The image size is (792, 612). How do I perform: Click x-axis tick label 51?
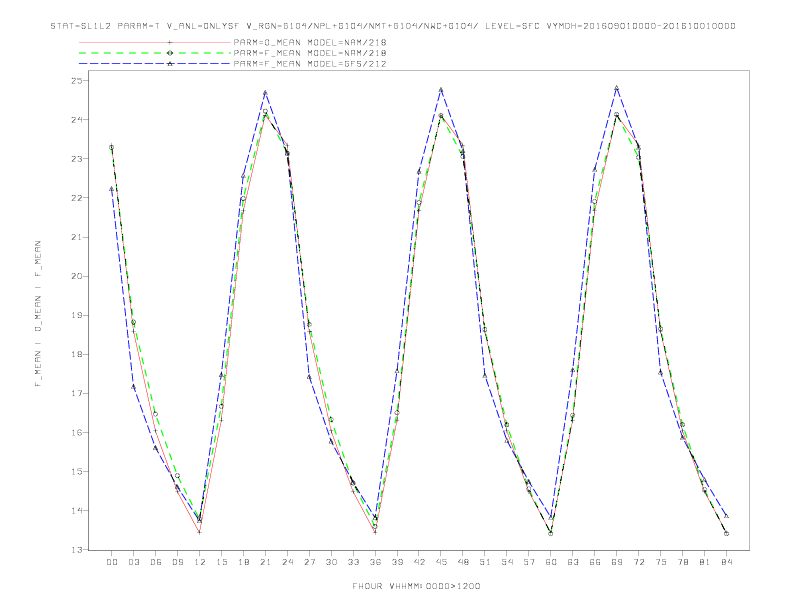(485, 562)
